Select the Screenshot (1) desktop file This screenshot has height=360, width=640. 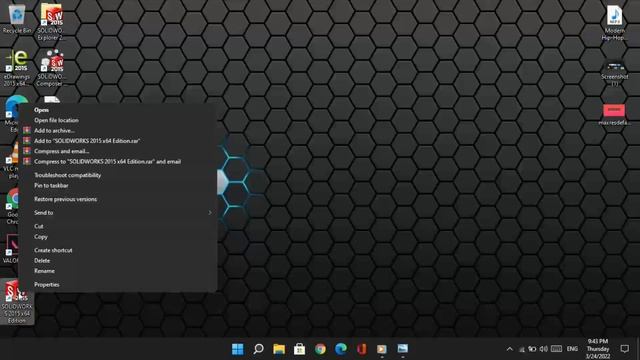614,73
